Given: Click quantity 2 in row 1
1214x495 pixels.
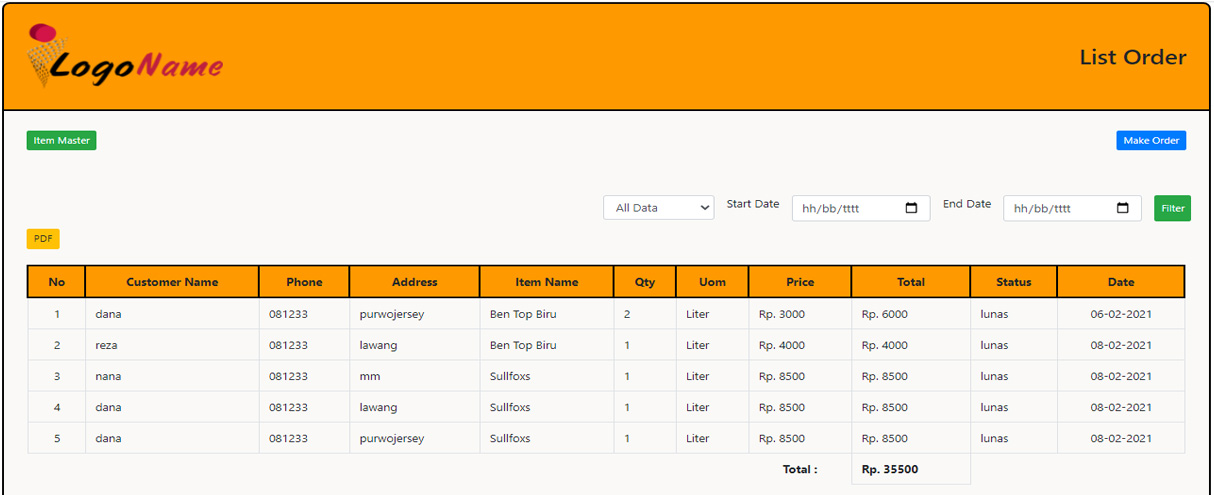Looking at the screenshot, I should pyautogui.click(x=627, y=314).
